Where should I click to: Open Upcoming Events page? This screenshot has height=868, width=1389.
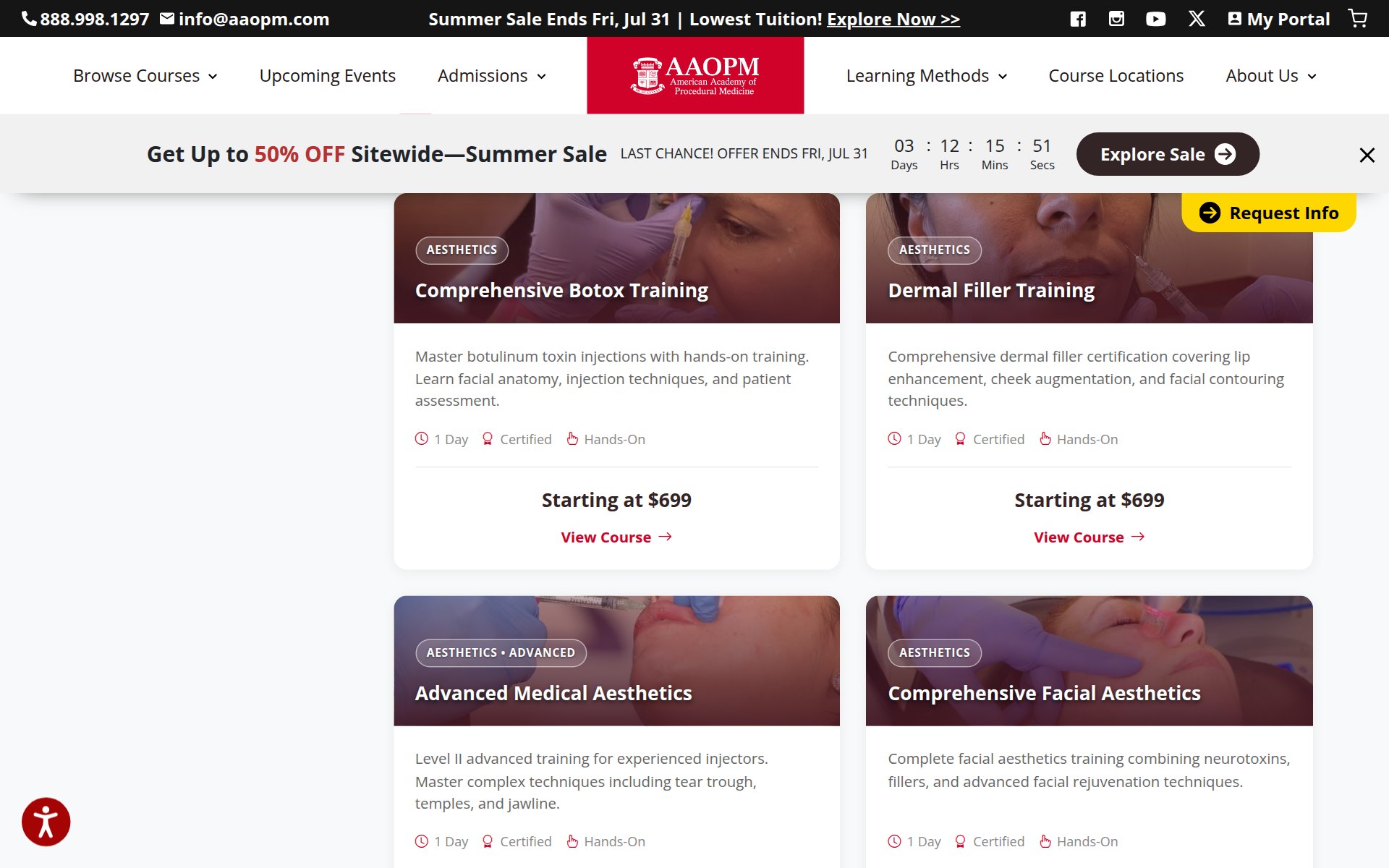(x=327, y=76)
